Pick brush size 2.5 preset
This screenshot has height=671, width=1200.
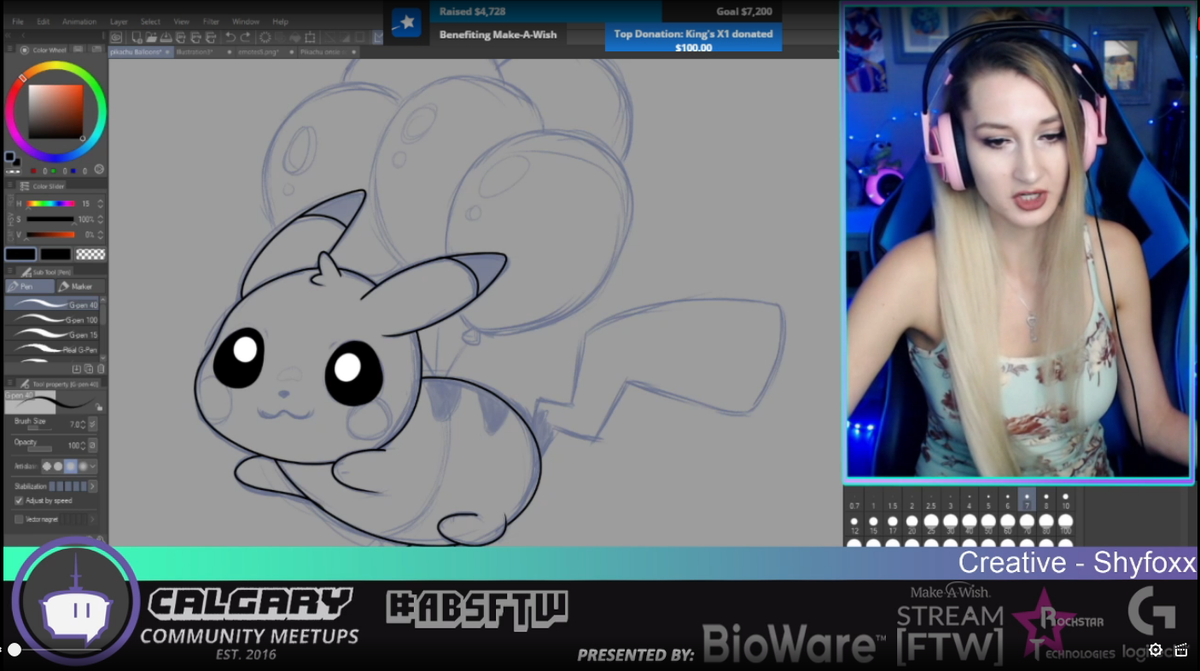point(931,500)
